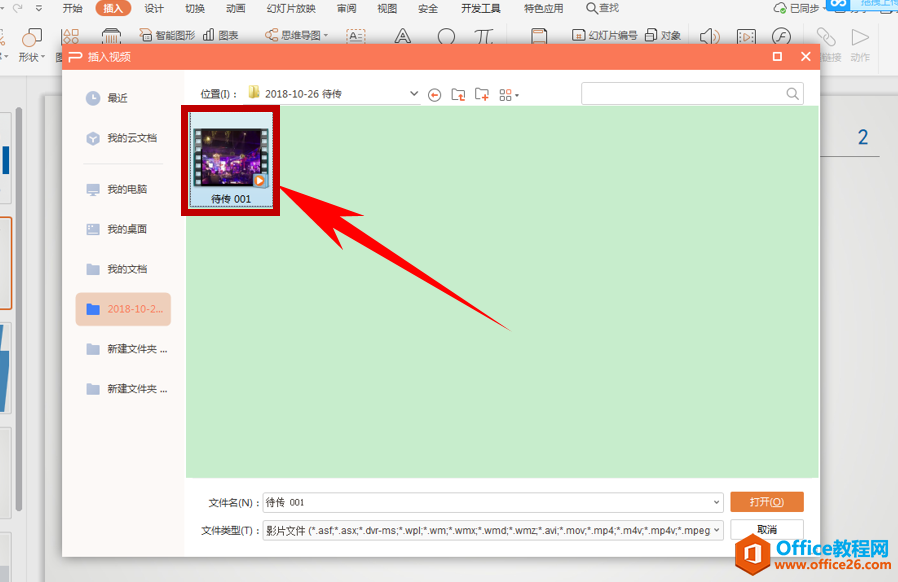Switch to the 设计 tab

pos(153,8)
